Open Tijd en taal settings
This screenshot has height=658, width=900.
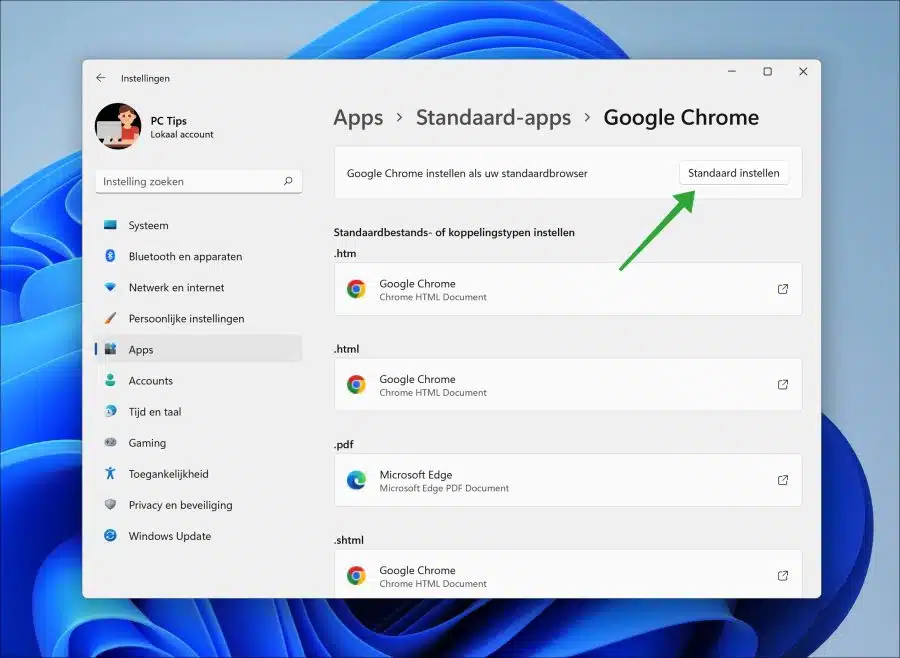[x=199, y=412]
